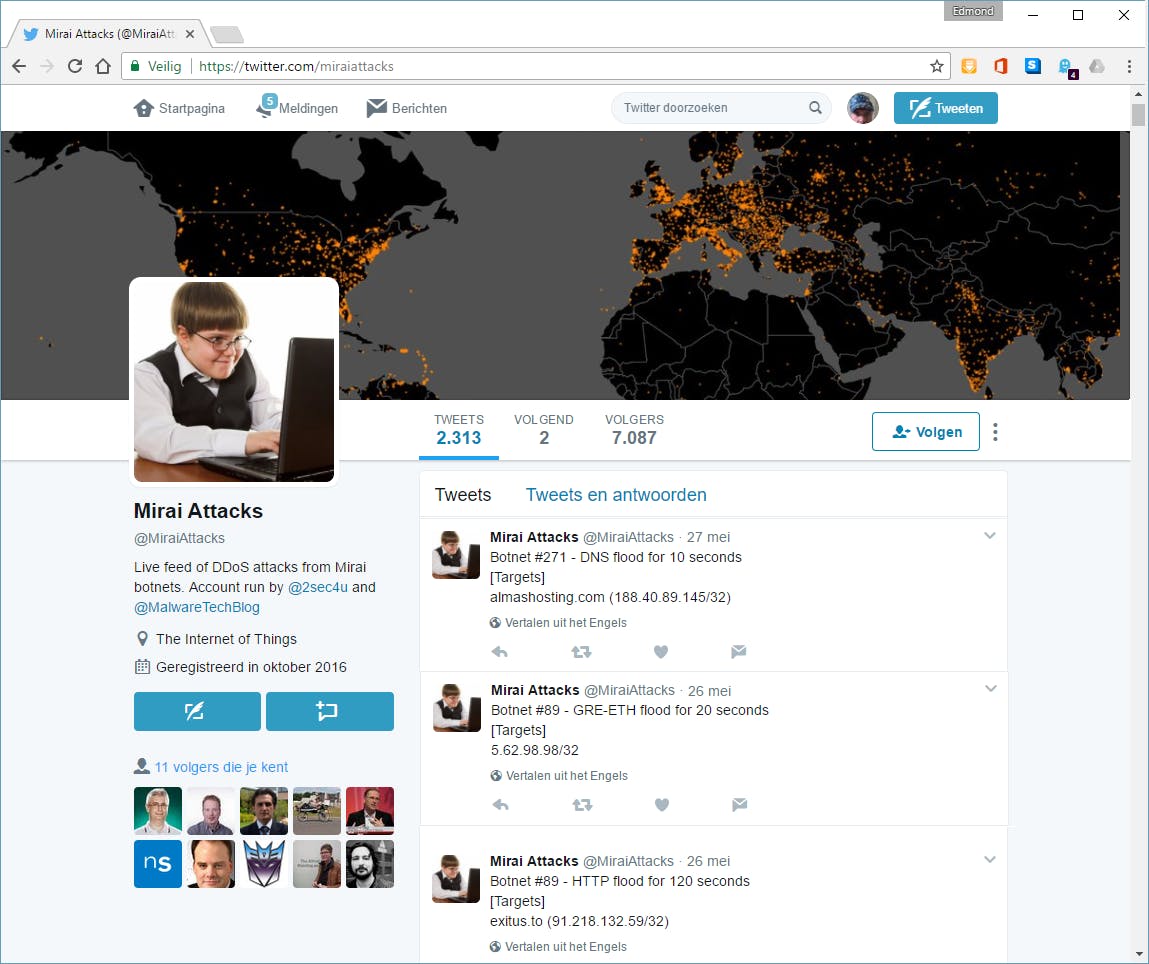
Task: Click the direct message envelope-plus button
Action: pos(330,711)
